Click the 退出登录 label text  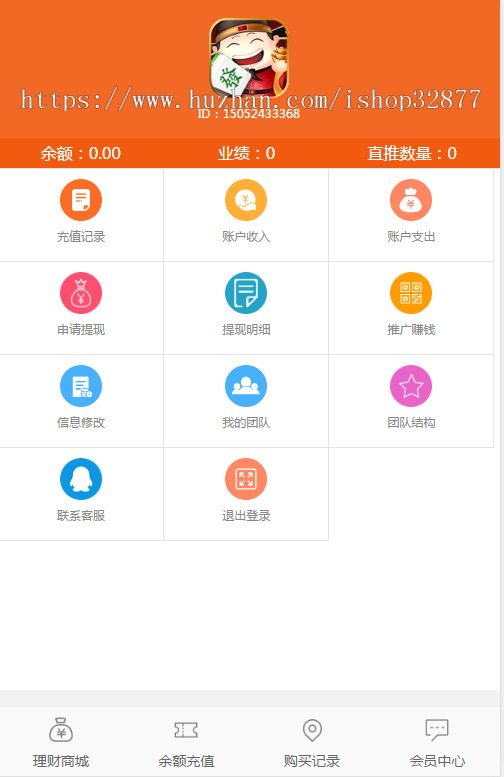246,515
